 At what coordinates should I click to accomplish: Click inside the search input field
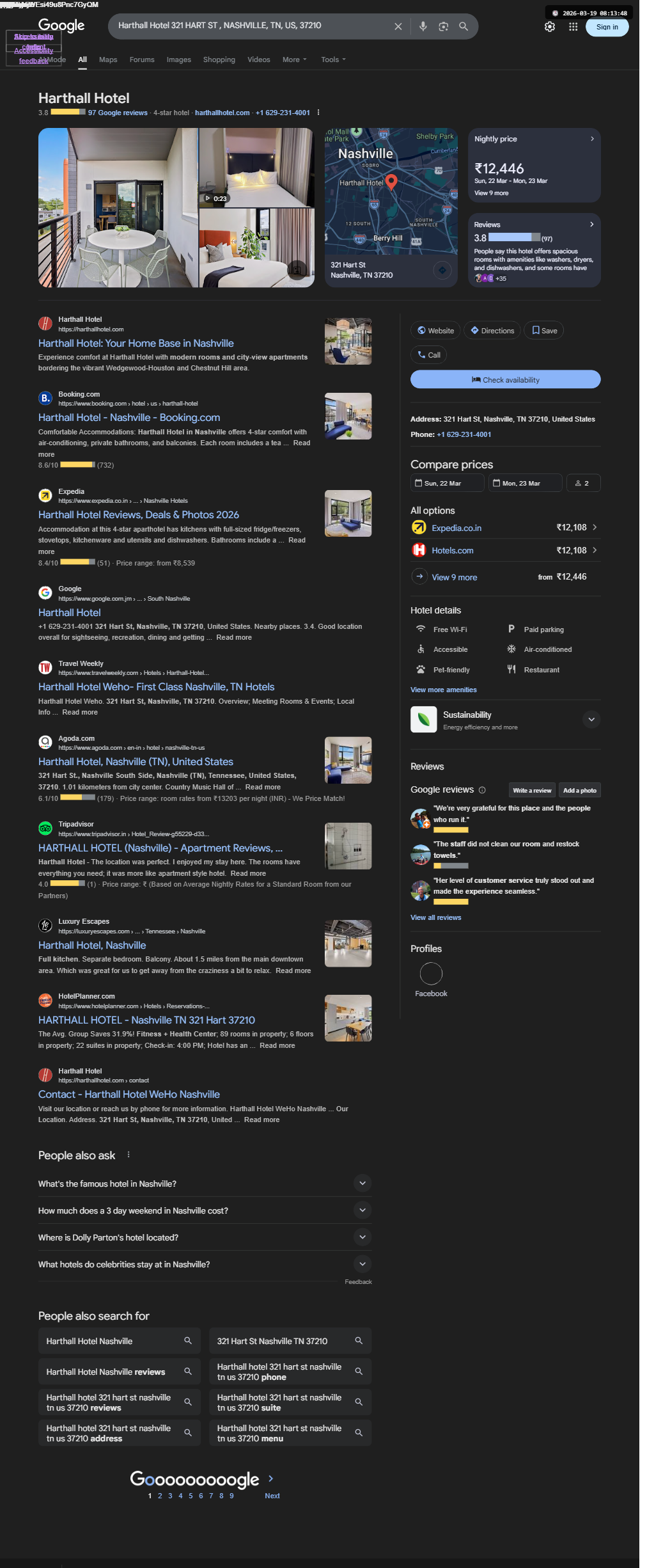[x=253, y=26]
